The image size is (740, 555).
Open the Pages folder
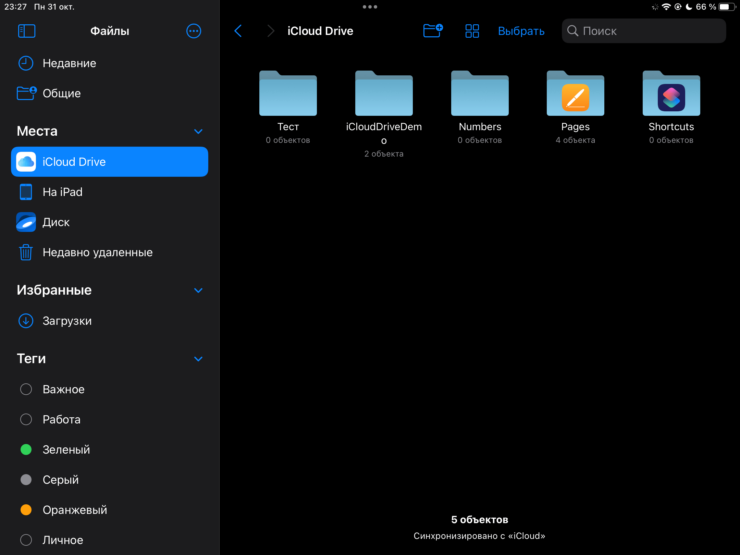click(x=575, y=96)
